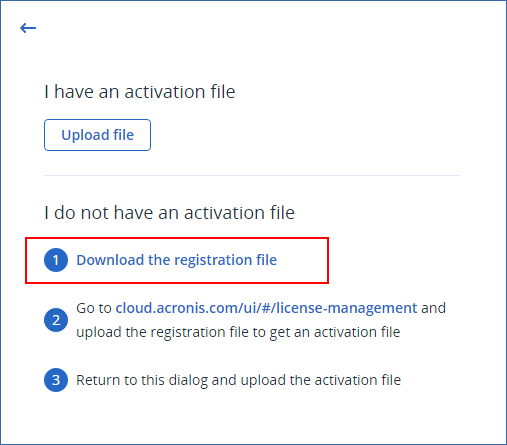Go back using the left arrow
Image resolution: width=507 pixels, height=445 pixels.
click(x=28, y=28)
